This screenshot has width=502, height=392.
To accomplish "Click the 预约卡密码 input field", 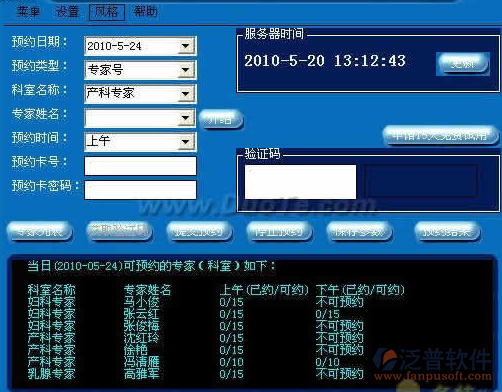I will coord(140,190).
